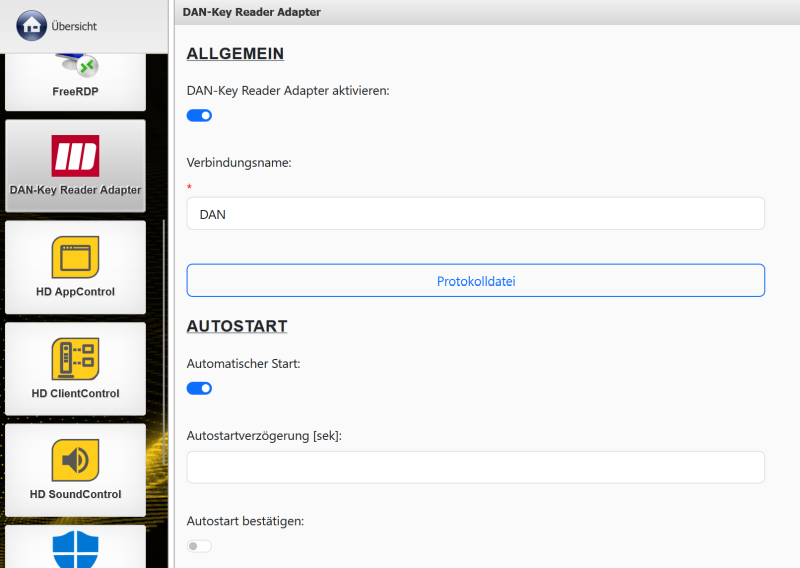Open the HD SoundControl speaker icon
Image resolution: width=800 pixels, height=568 pixels.
click(75, 459)
